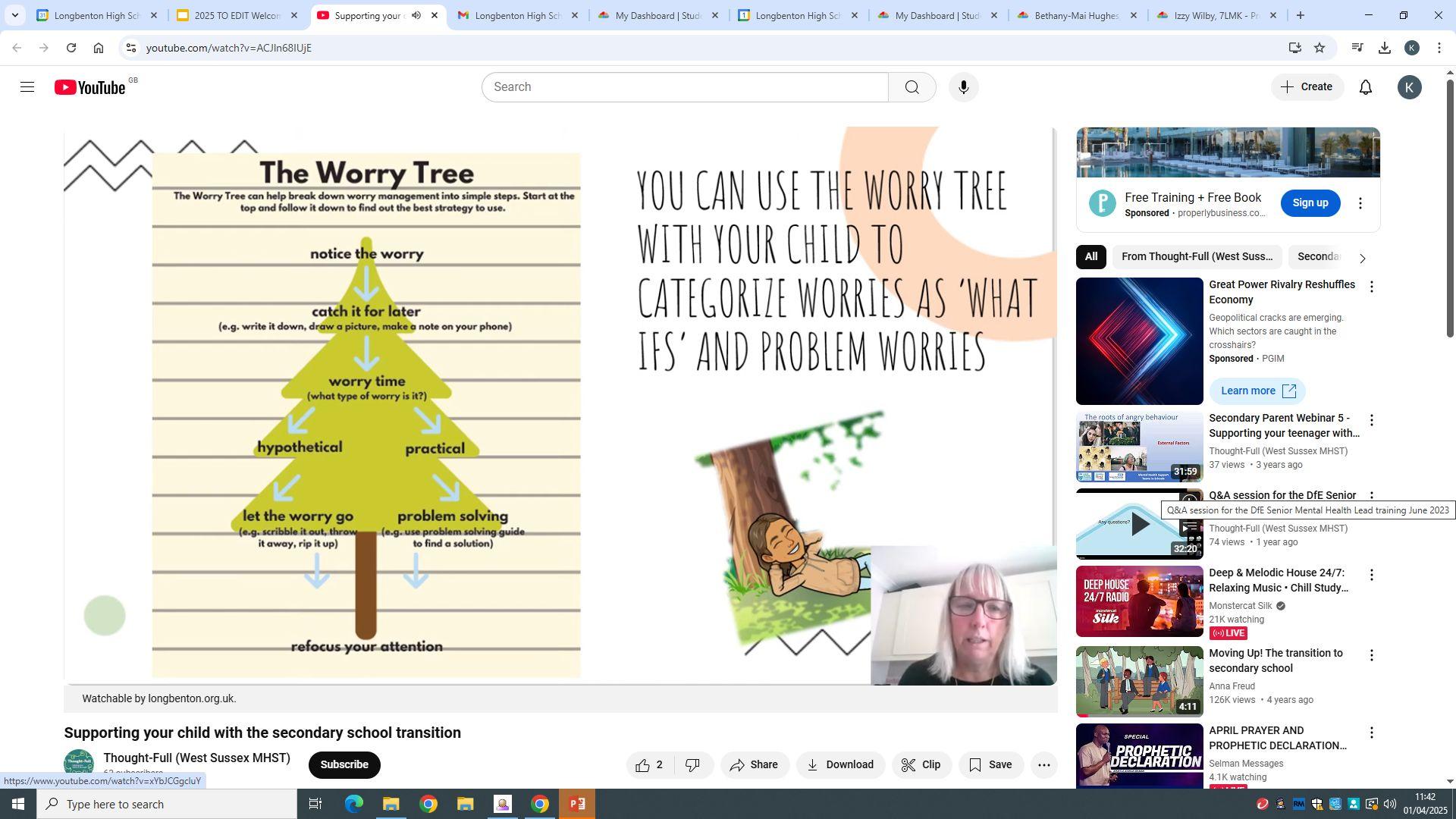Click the voice search microphone icon

963,87
